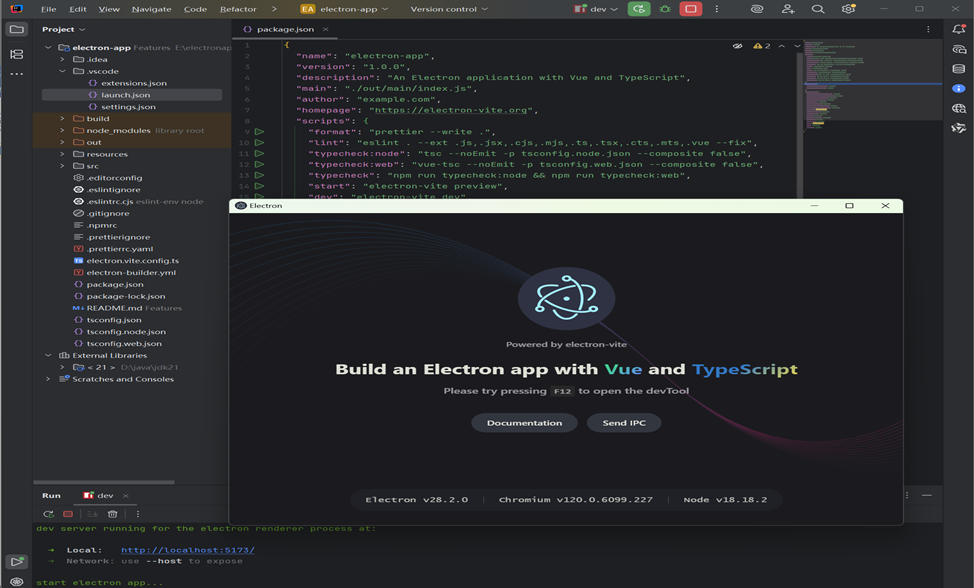
Task: Stop the running dev configuration
Action: point(690,9)
